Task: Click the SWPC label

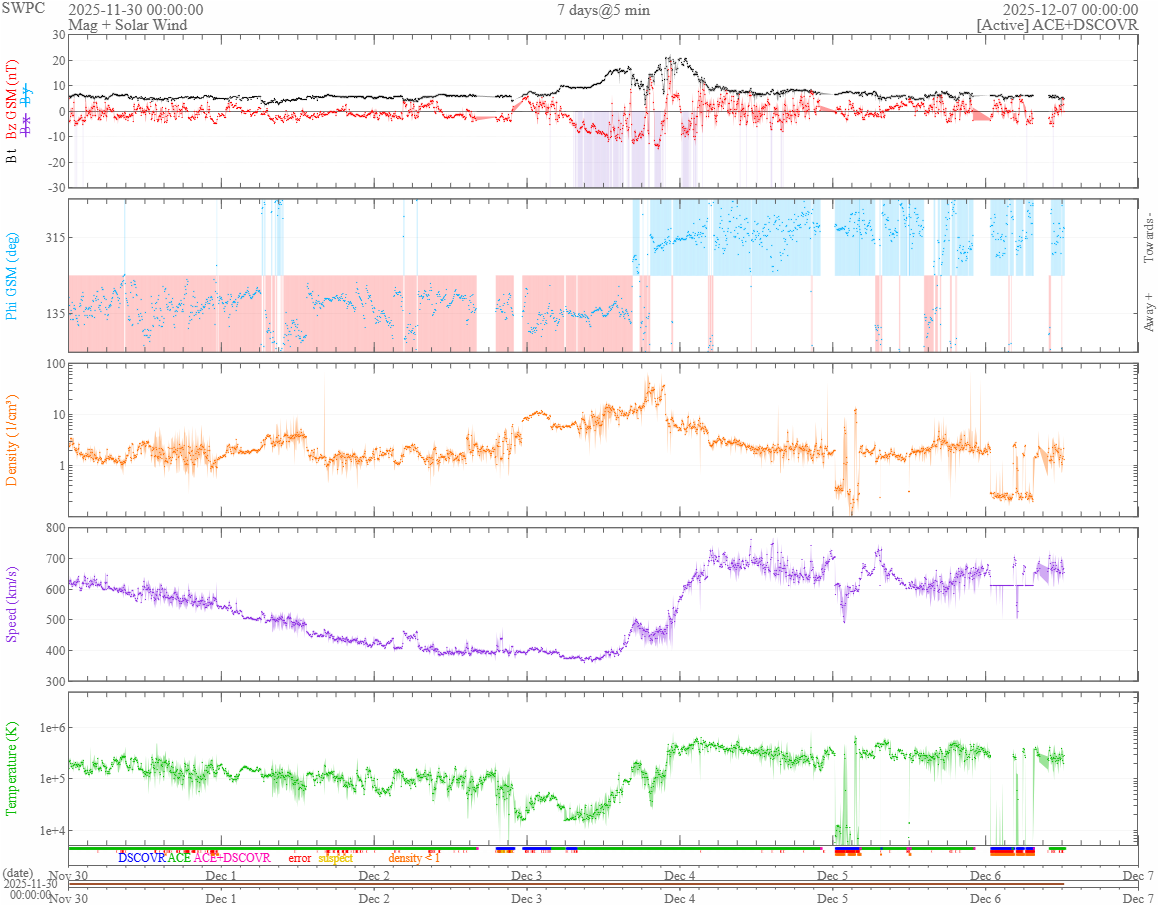Action: [23, 9]
